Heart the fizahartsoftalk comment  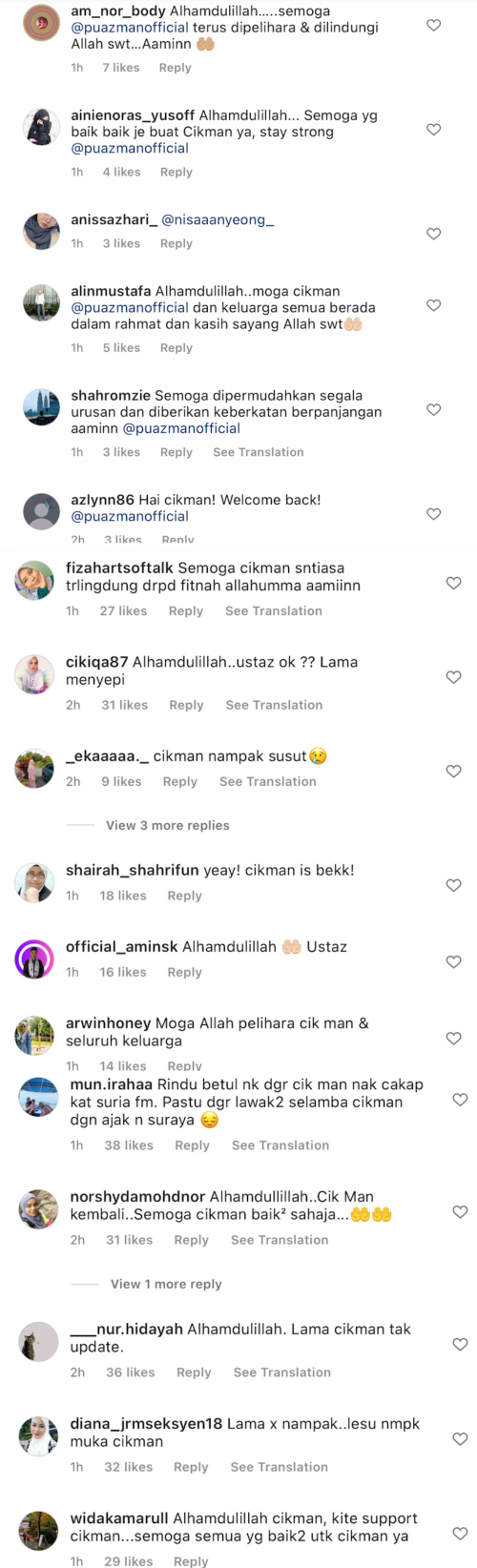point(454,583)
